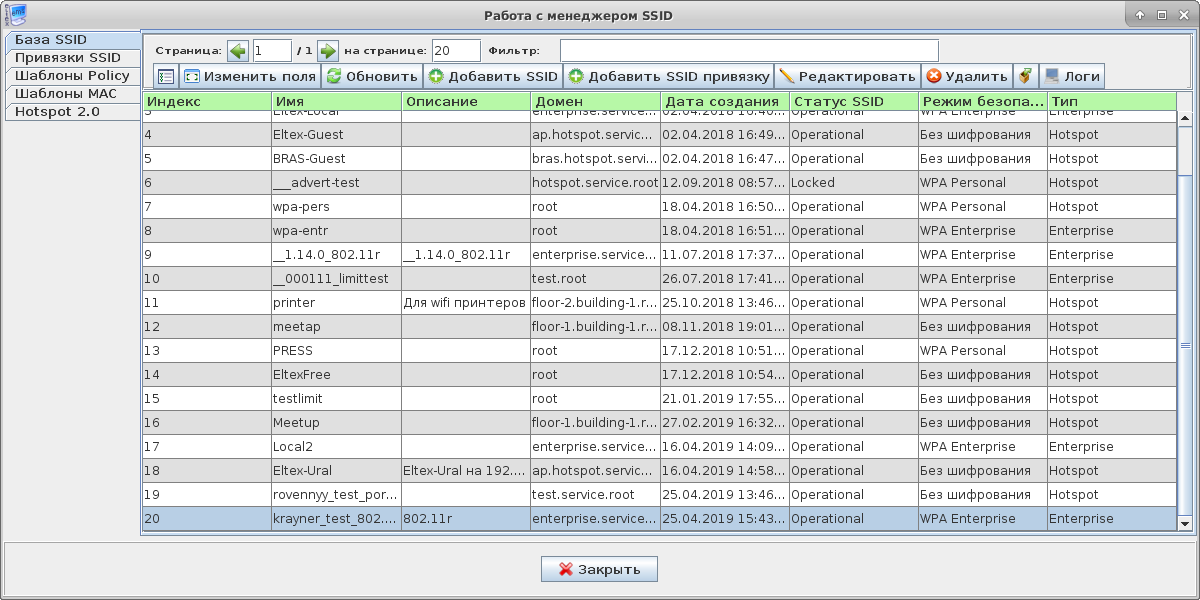Maximize the Работа с менеджером SSID window
1200x600 pixels.
pos(1162,15)
